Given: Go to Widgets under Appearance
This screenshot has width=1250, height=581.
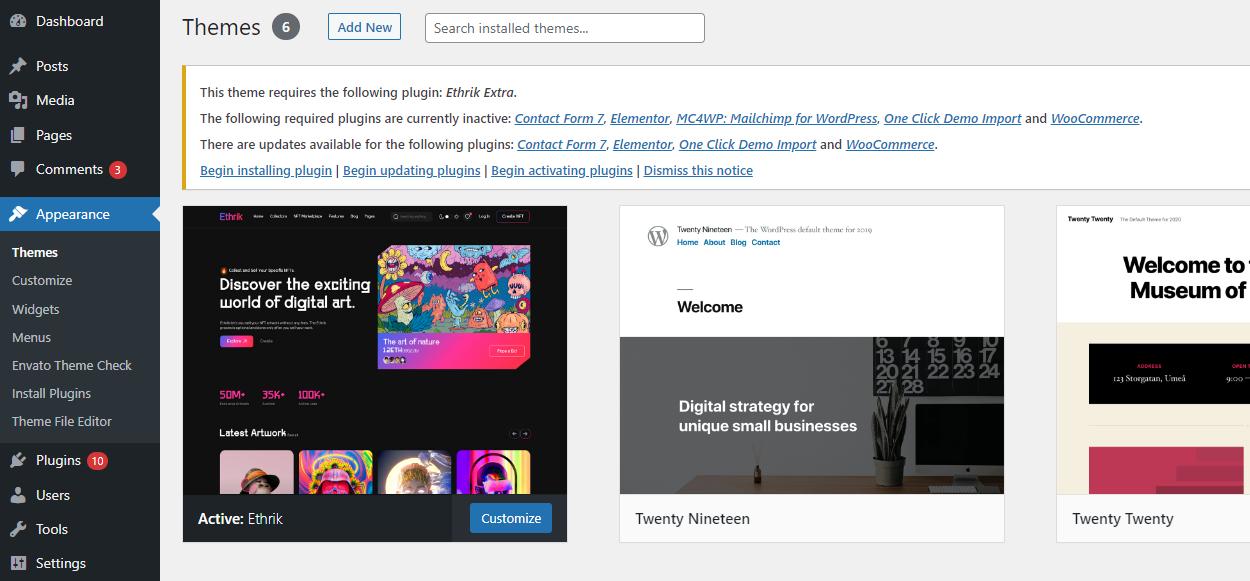Looking at the screenshot, I should pos(36,309).
